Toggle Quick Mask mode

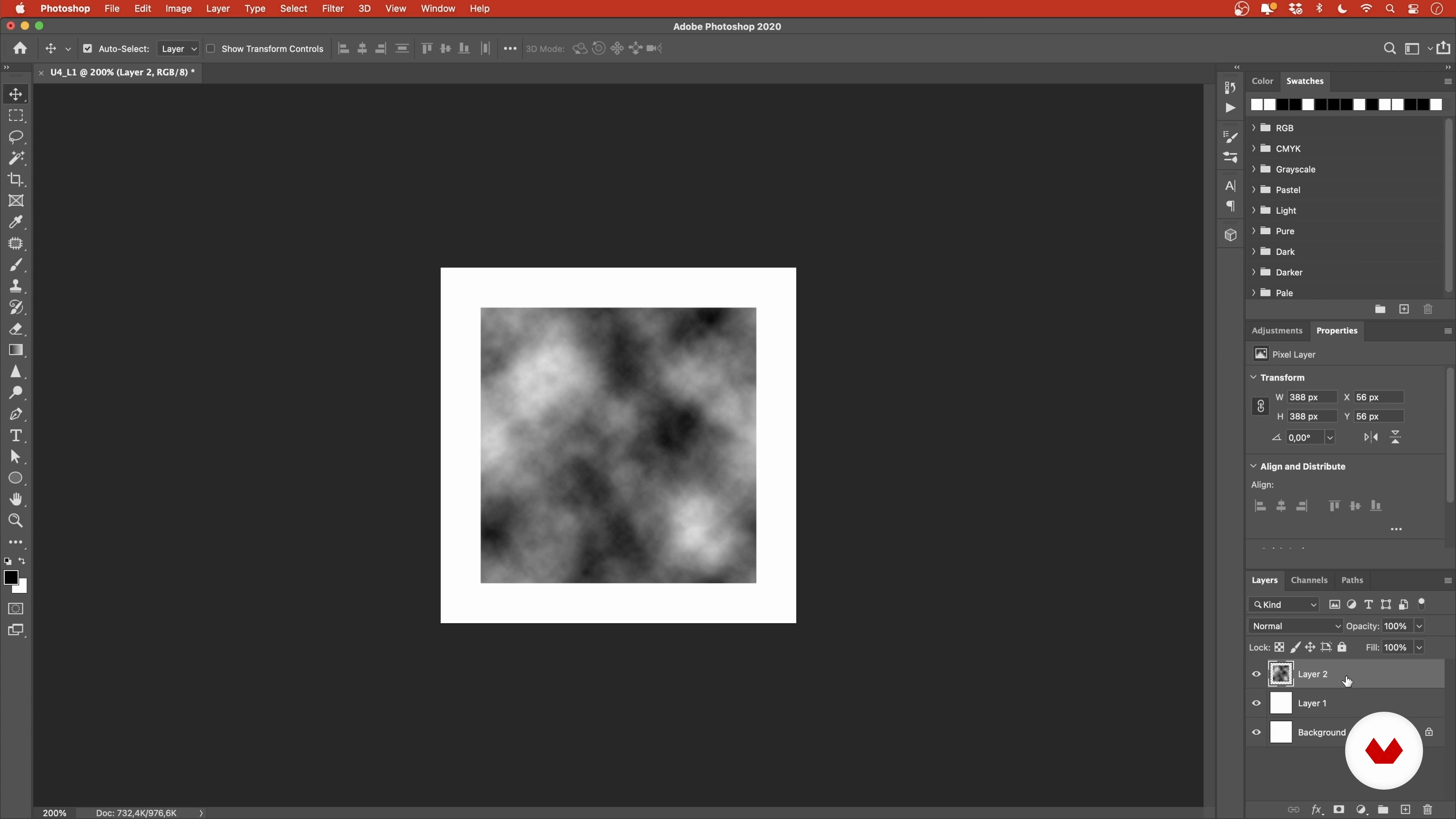(16, 609)
